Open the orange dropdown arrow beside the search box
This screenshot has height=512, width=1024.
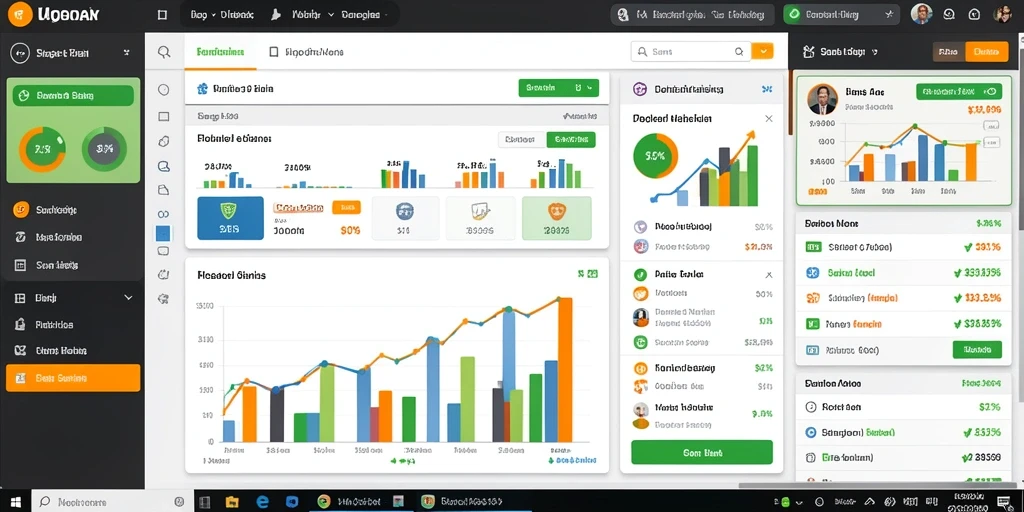(x=763, y=51)
